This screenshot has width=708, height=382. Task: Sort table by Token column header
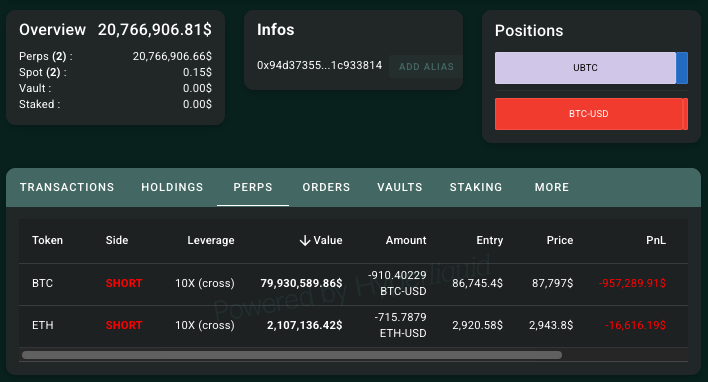coord(47,240)
